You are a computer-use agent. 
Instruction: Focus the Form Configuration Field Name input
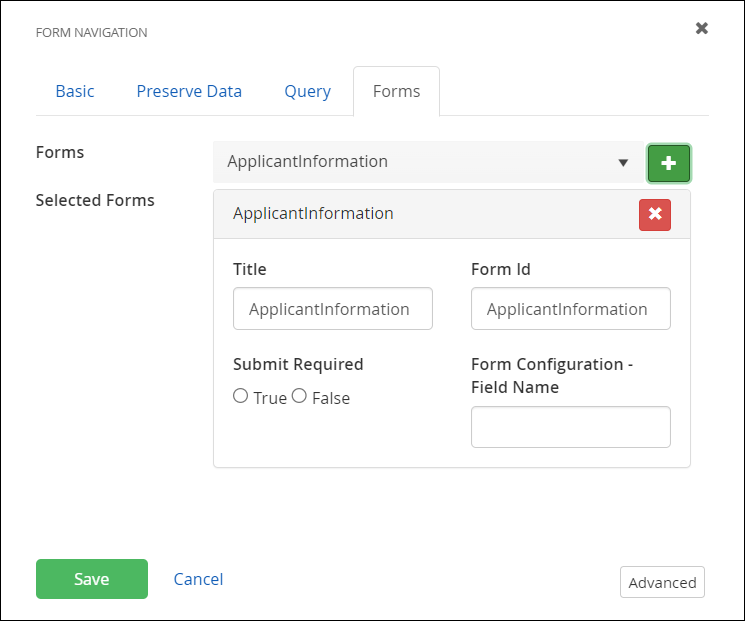571,427
